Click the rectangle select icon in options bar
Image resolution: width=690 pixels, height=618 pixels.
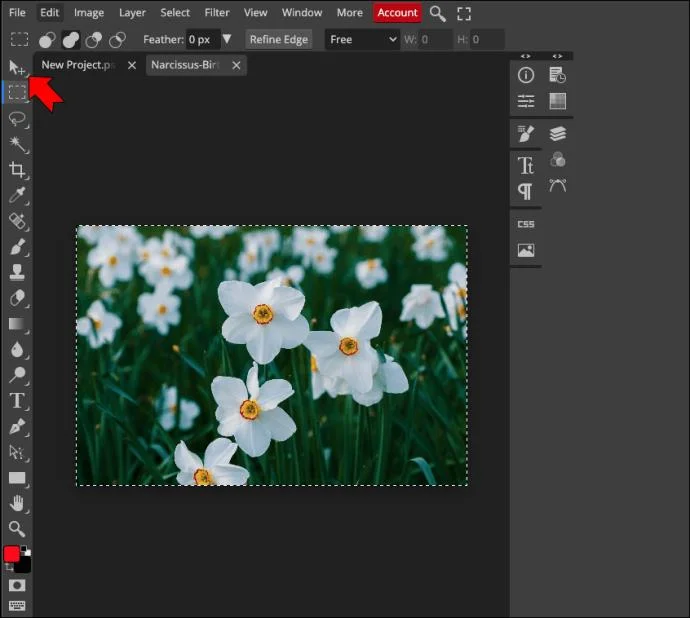19,39
